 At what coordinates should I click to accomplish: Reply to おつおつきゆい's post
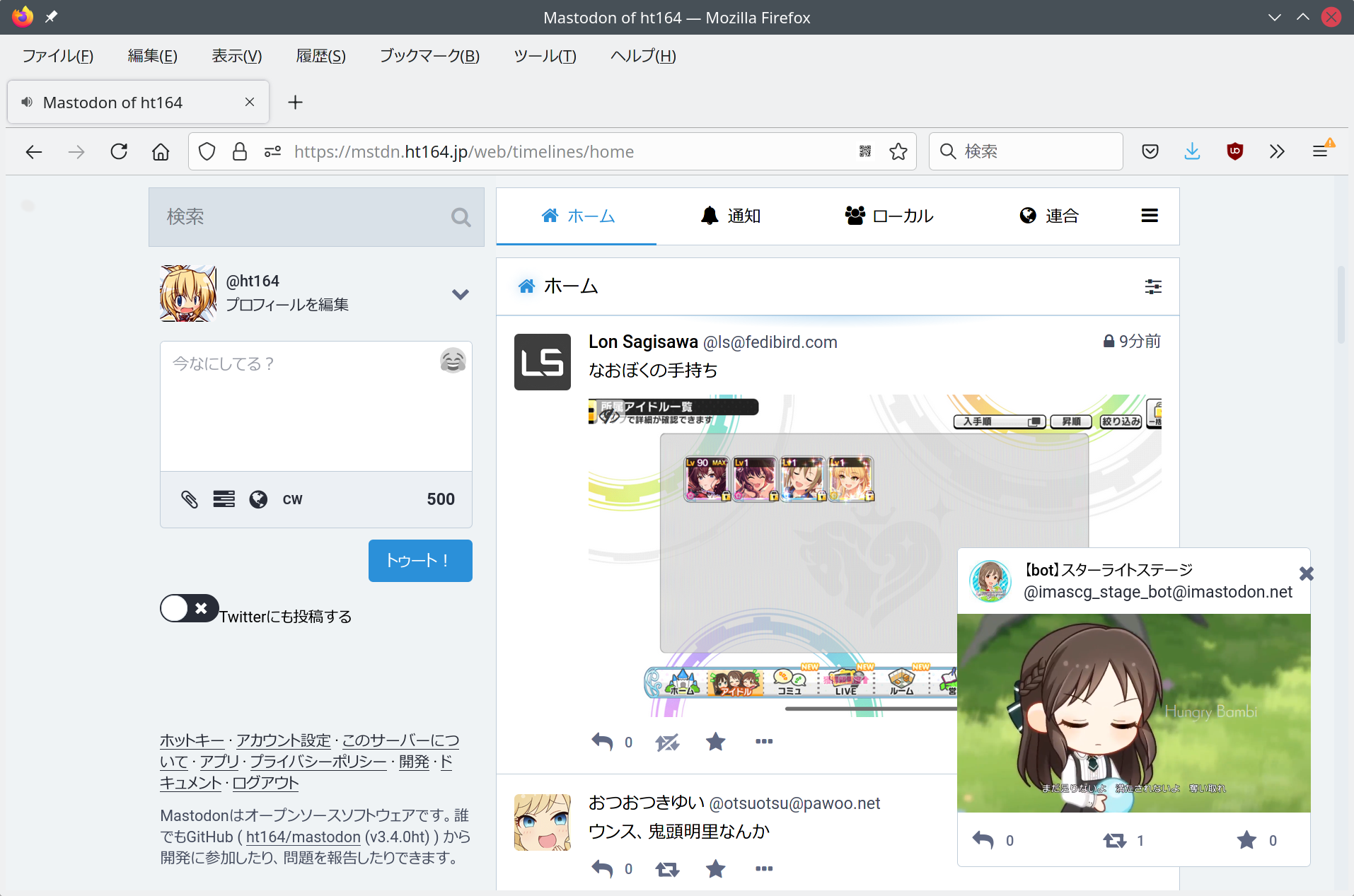pos(602,868)
